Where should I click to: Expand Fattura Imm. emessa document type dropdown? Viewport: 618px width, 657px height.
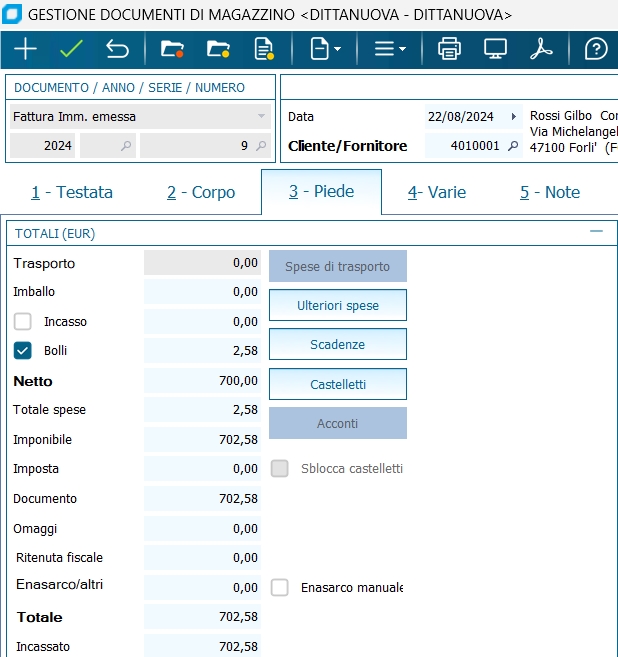click(x=261, y=116)
